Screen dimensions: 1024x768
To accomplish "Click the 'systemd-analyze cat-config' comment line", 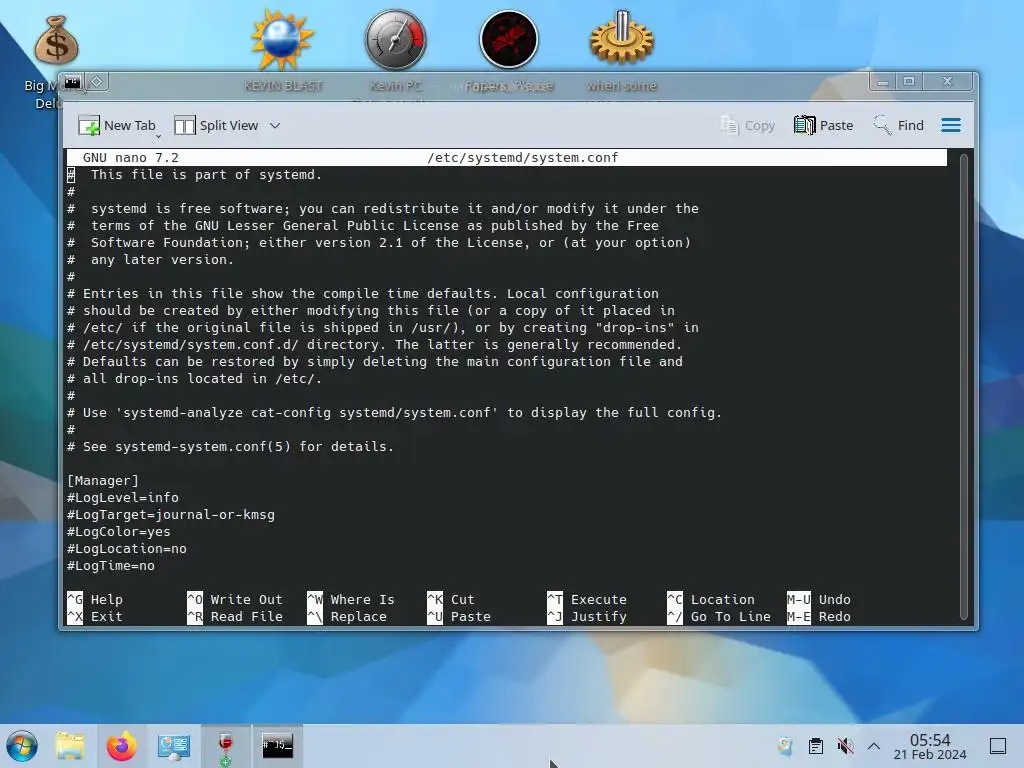I will 394,413.
